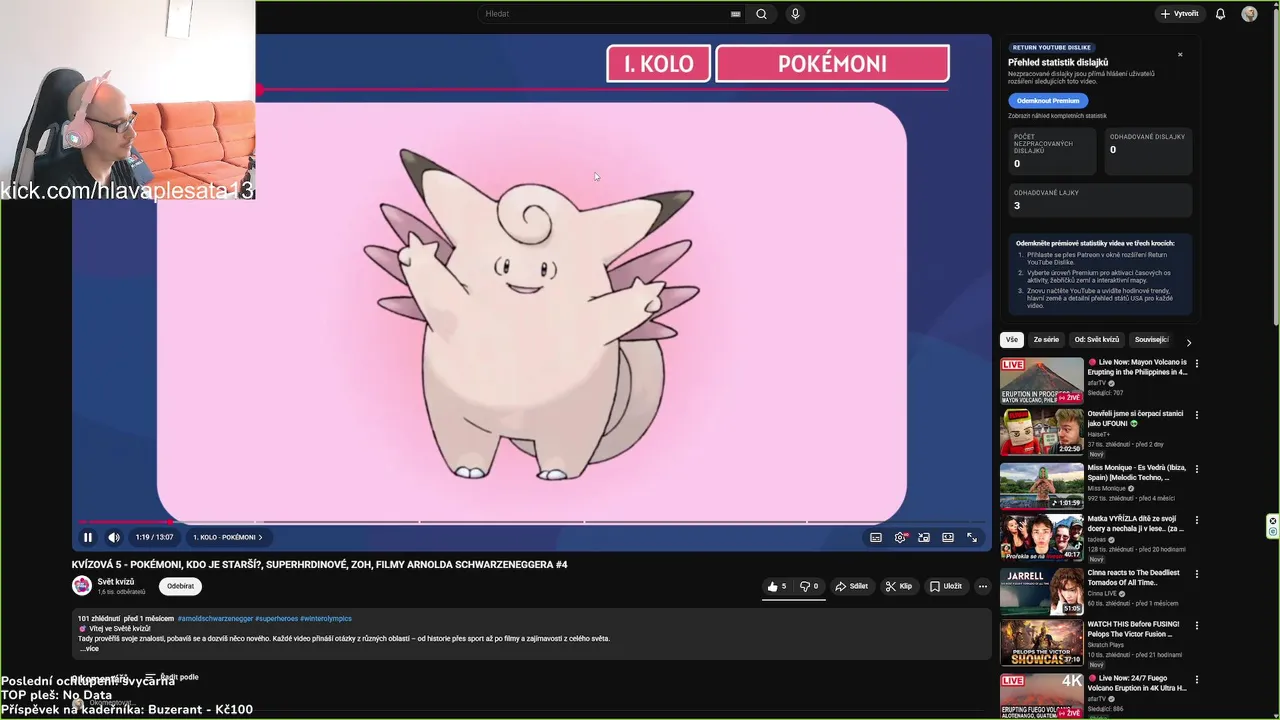This screenshot has height=720, width=1280.
Task: Open Miss Monique Es Vedrà thumbnail
Action: click(1042, 486)
